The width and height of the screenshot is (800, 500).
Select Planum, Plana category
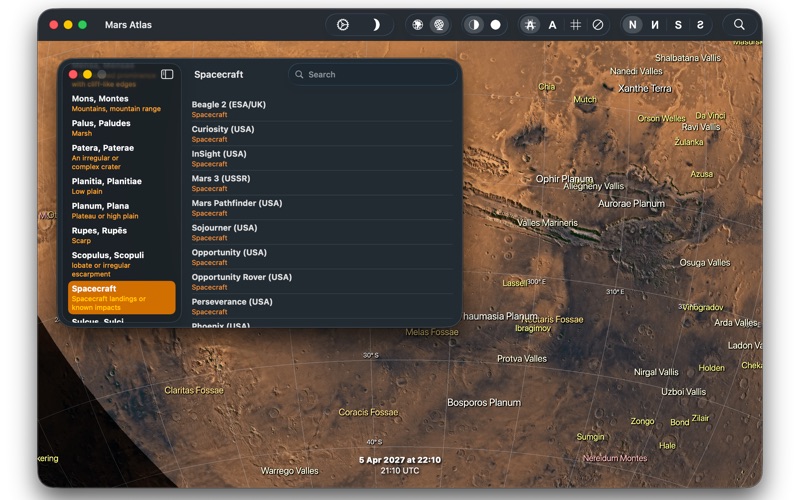[121, 210]
